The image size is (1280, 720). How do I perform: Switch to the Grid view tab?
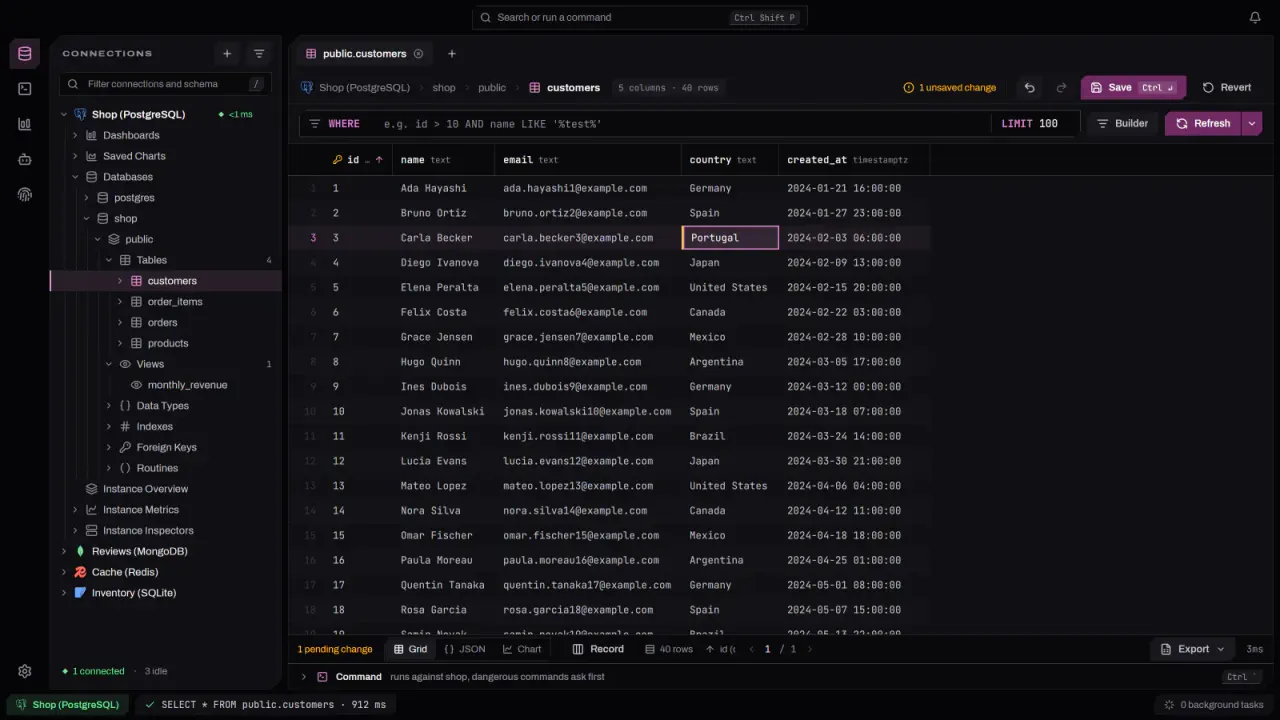(410, 649)
